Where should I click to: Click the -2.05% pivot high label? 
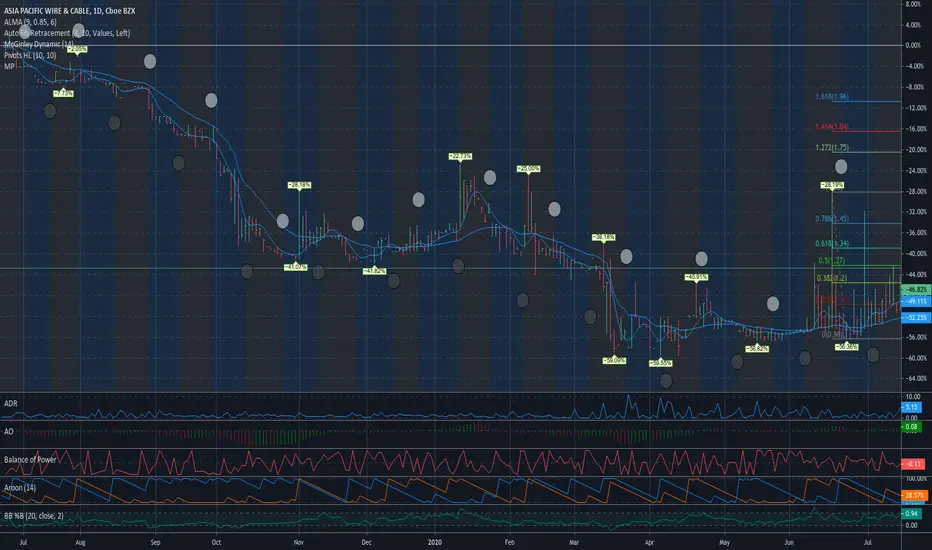(77, 49)
